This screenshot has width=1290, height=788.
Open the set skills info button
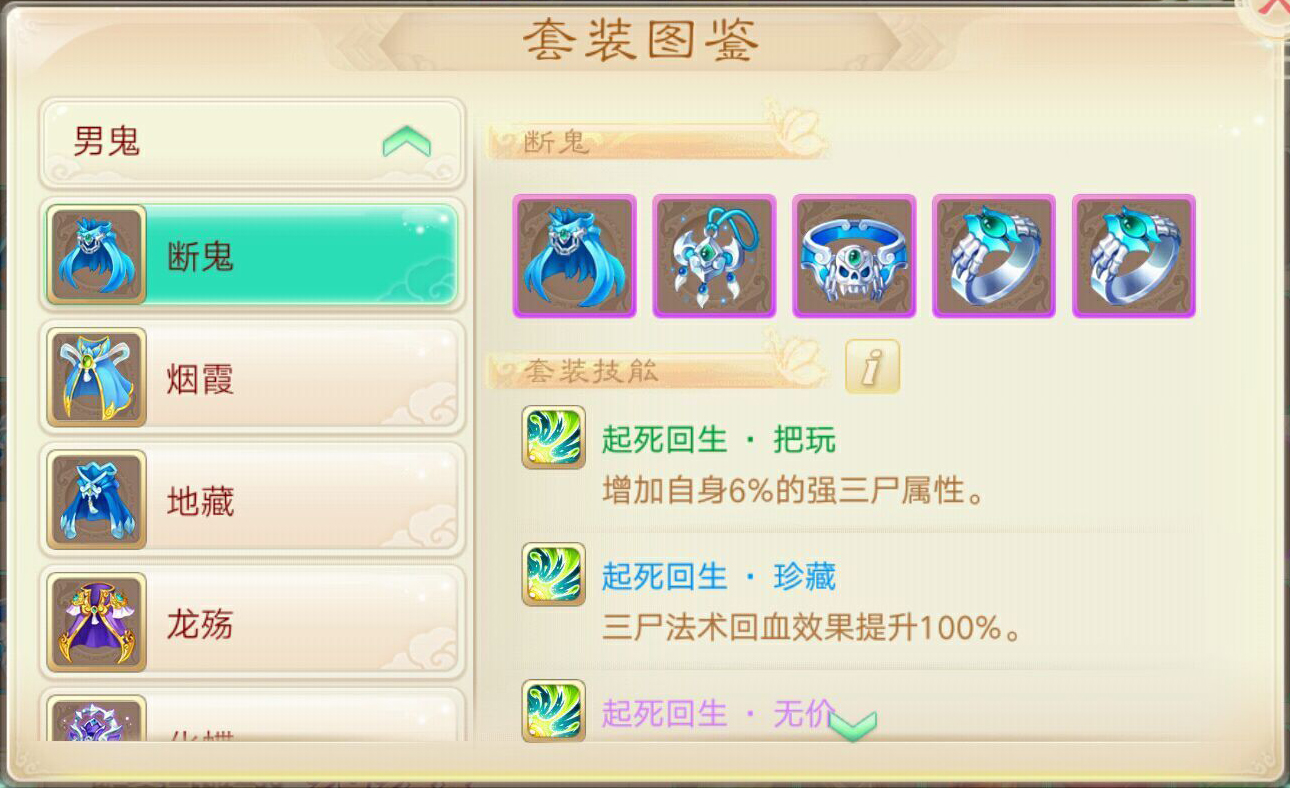click(872, 366)
